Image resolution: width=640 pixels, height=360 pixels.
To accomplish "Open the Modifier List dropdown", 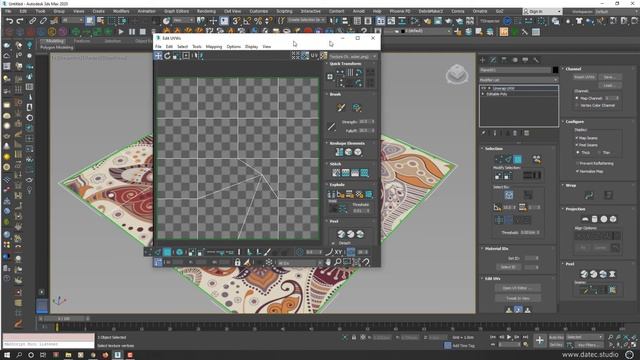I will [518, 80].
